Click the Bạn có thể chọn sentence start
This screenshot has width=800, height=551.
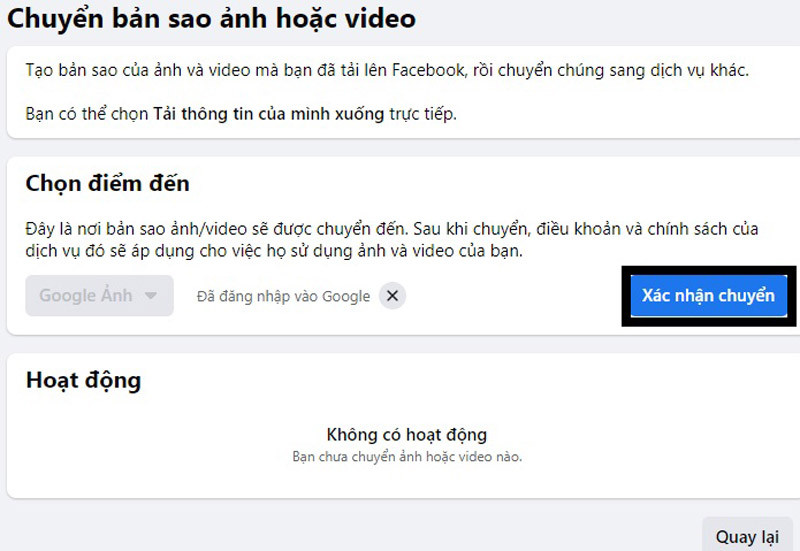pyautogui.click(x=87, y=114)
